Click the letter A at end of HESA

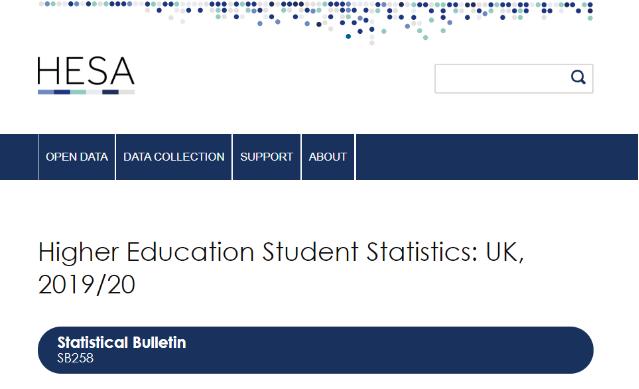point(122,71)
